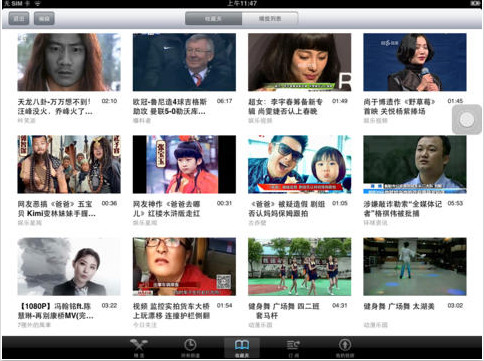Open thumbnail of 尚于博《野草莓》首映 video
Screen dimensions: 484x361
click(x=415, y=62)
